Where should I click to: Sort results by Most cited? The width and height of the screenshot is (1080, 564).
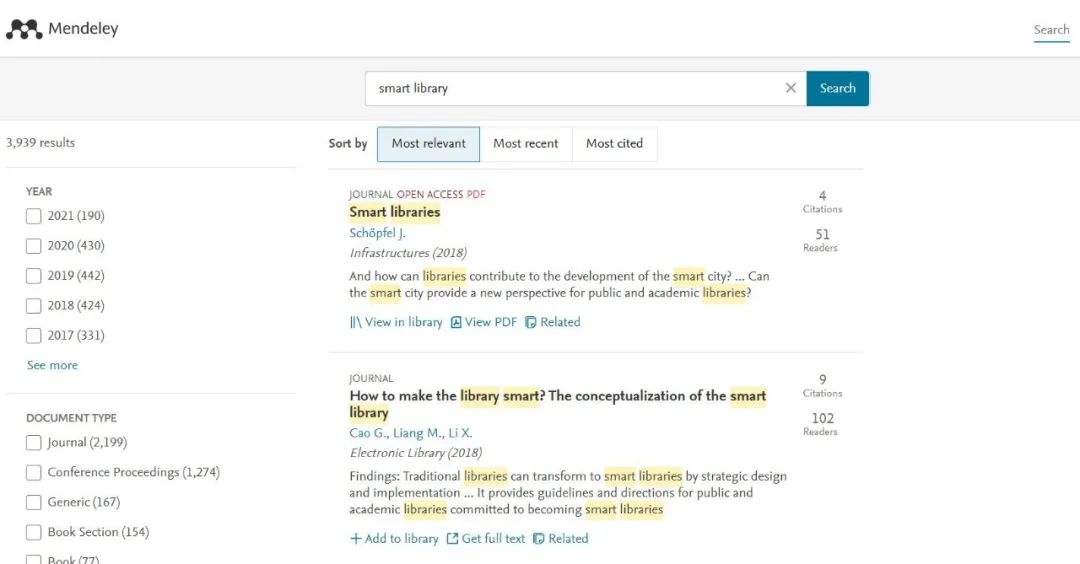pyautogui.click(x=614, y=144)
